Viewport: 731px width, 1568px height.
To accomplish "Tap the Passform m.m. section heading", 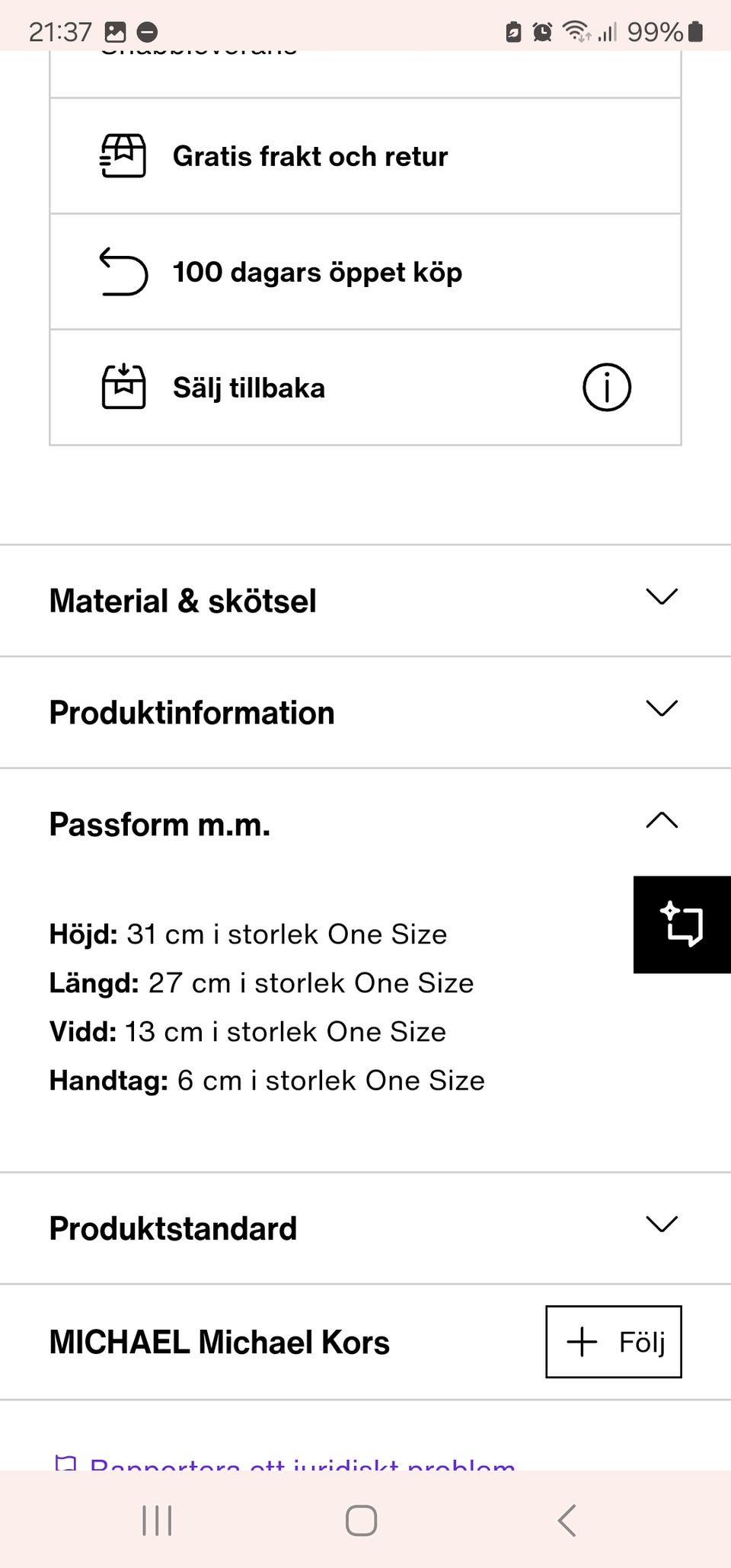I will point(160,825).
